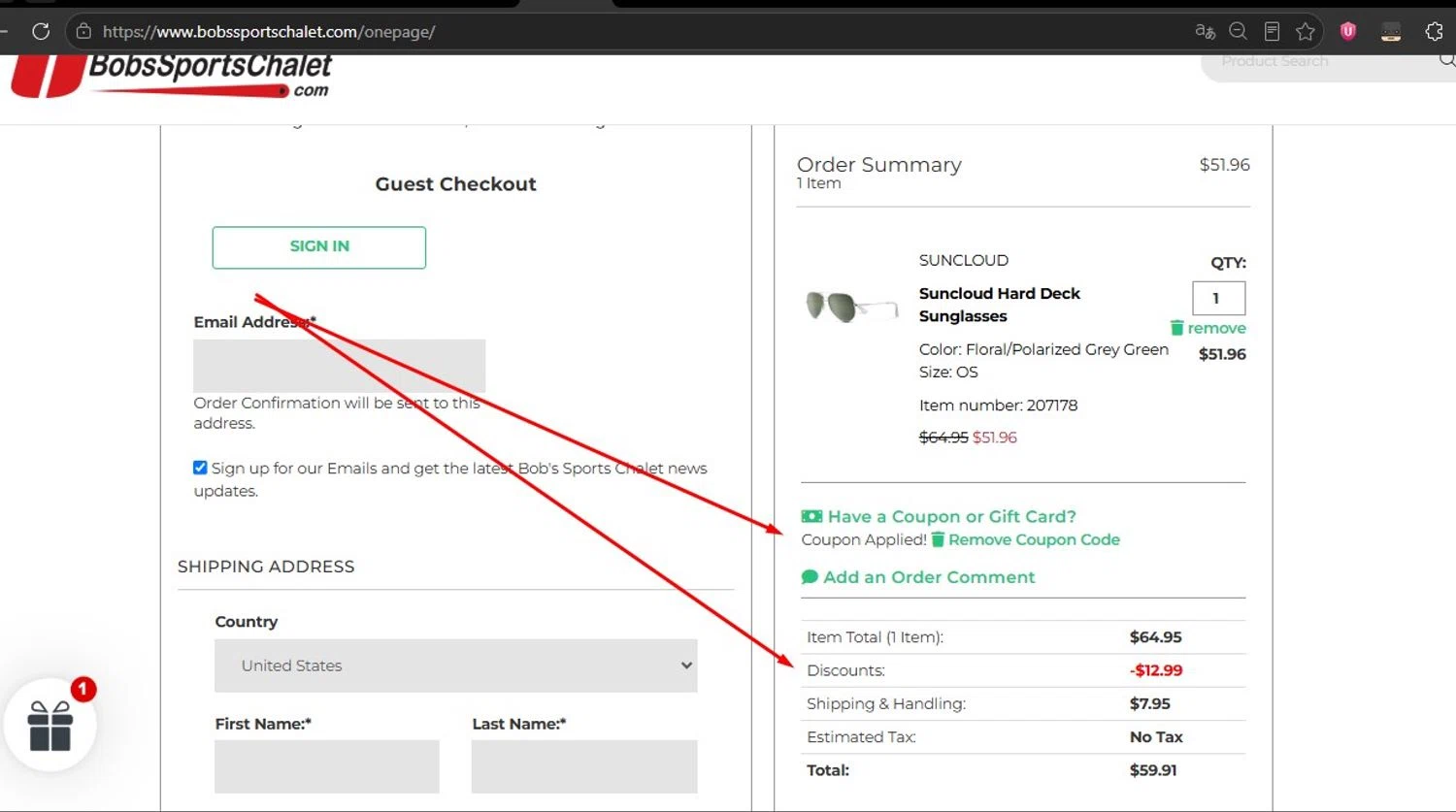Uncheck the email sign-up checkbox
The height and width of the screenshot is (812, 1456).
(x=200, y=468)
